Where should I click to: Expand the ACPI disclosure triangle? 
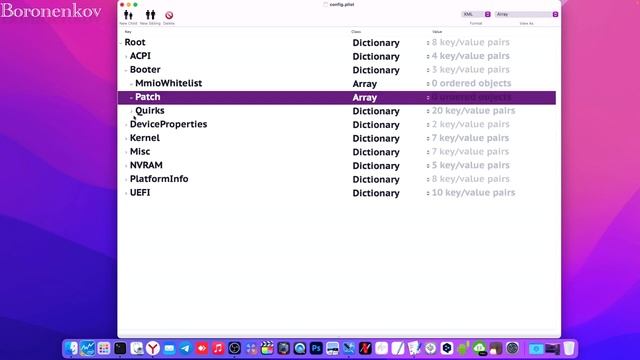(x=126, y=56)
